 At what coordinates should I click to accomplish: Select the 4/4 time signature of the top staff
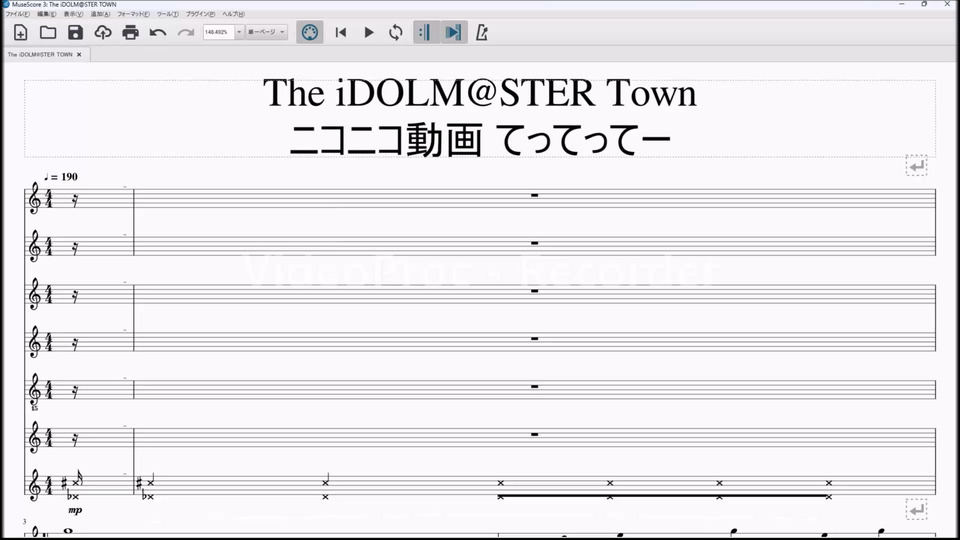[49, 199]
